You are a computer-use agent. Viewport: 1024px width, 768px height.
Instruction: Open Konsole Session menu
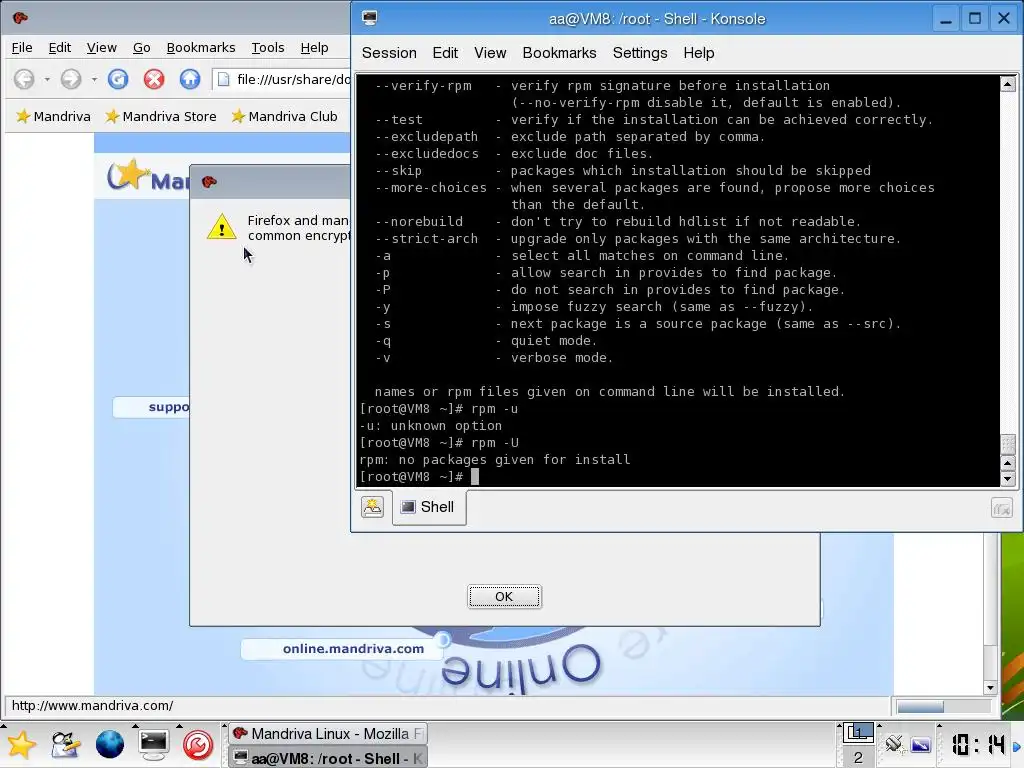[389, 53]
